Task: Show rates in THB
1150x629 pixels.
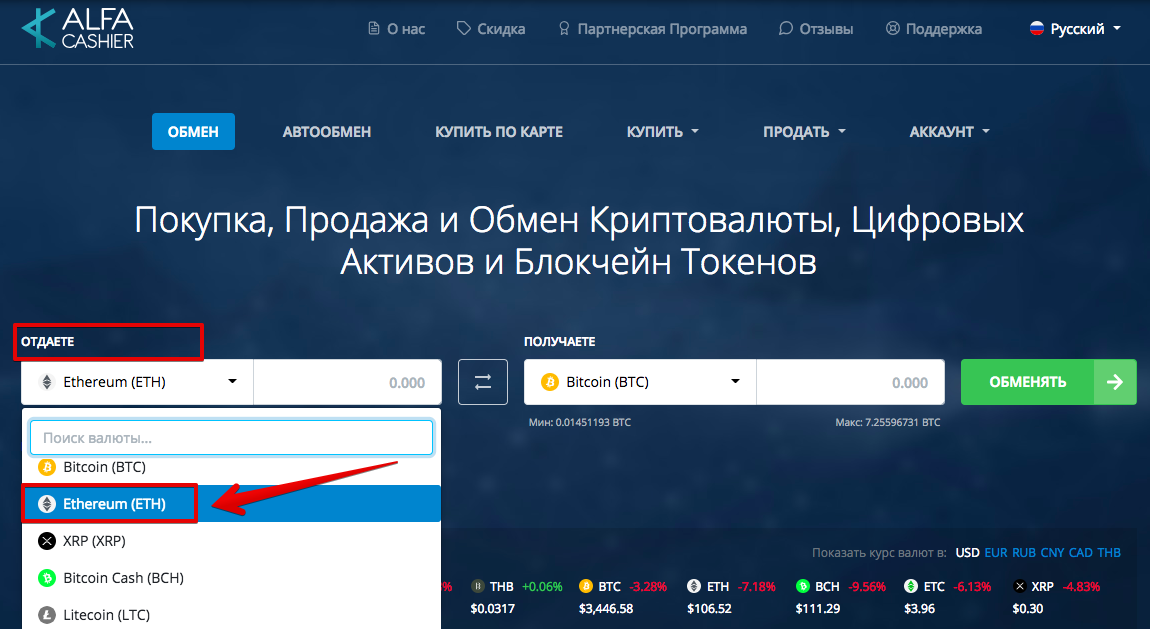Action: tap(1109, 553)
